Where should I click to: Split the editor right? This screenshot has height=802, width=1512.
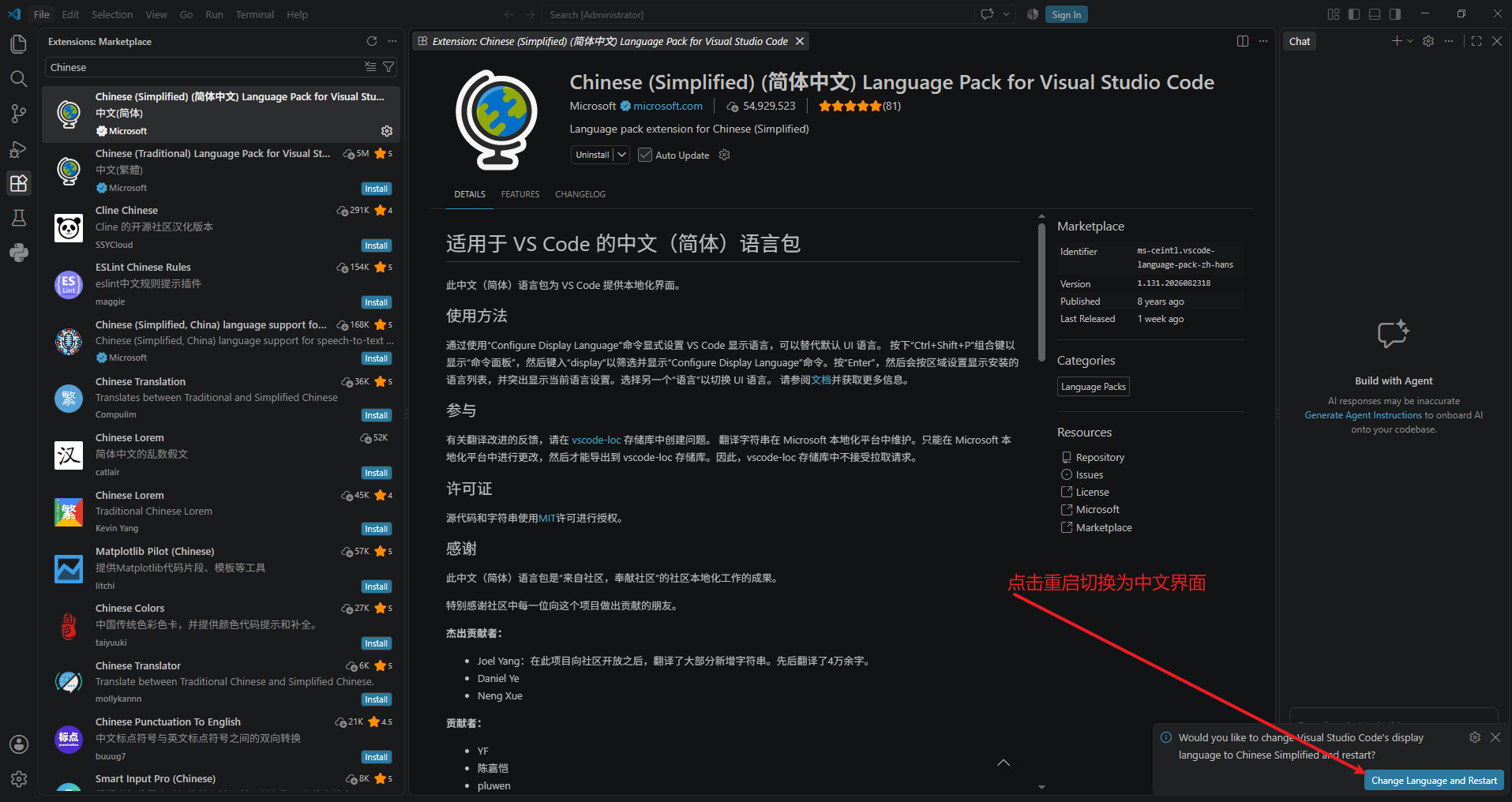tap(1243, 41)
